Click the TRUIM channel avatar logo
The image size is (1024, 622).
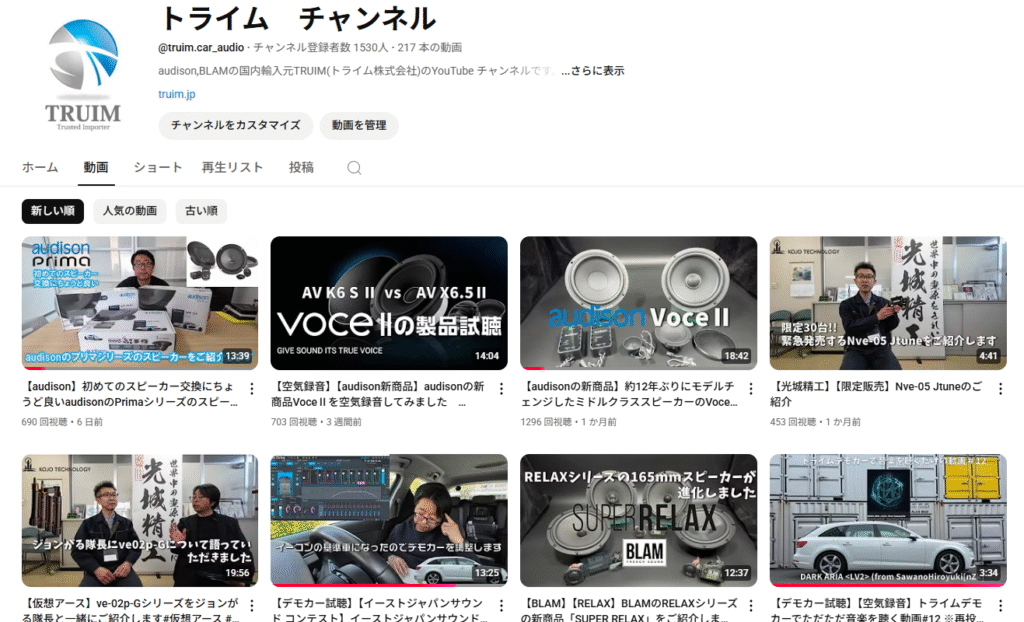(x=83, y=75)
